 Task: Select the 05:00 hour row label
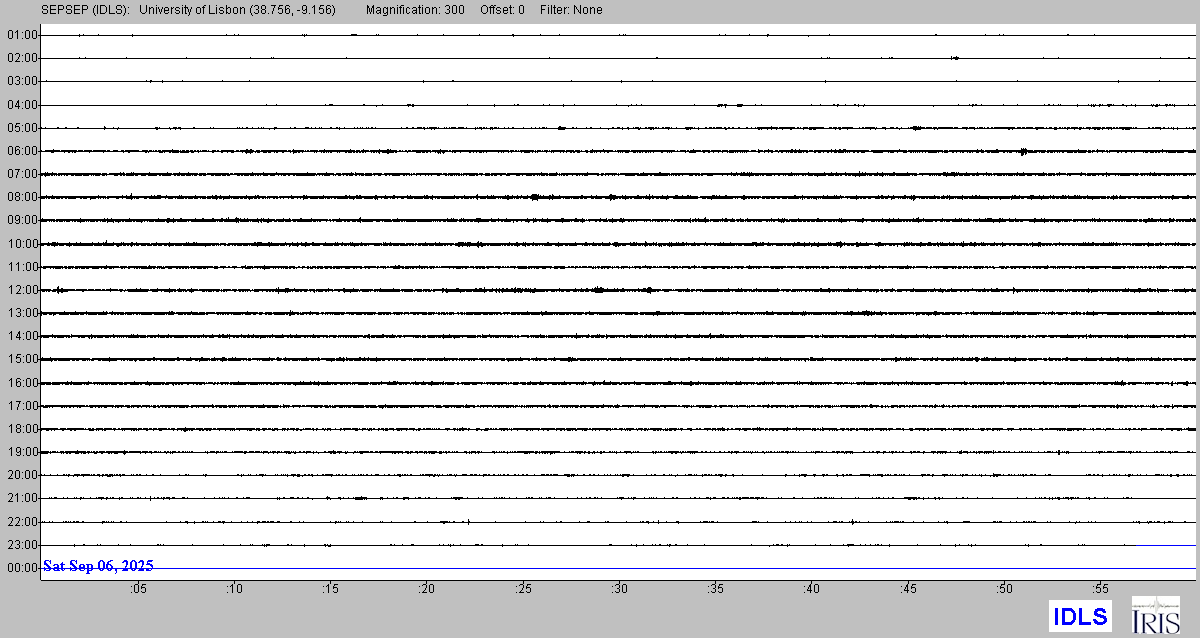tap(21, 128)
